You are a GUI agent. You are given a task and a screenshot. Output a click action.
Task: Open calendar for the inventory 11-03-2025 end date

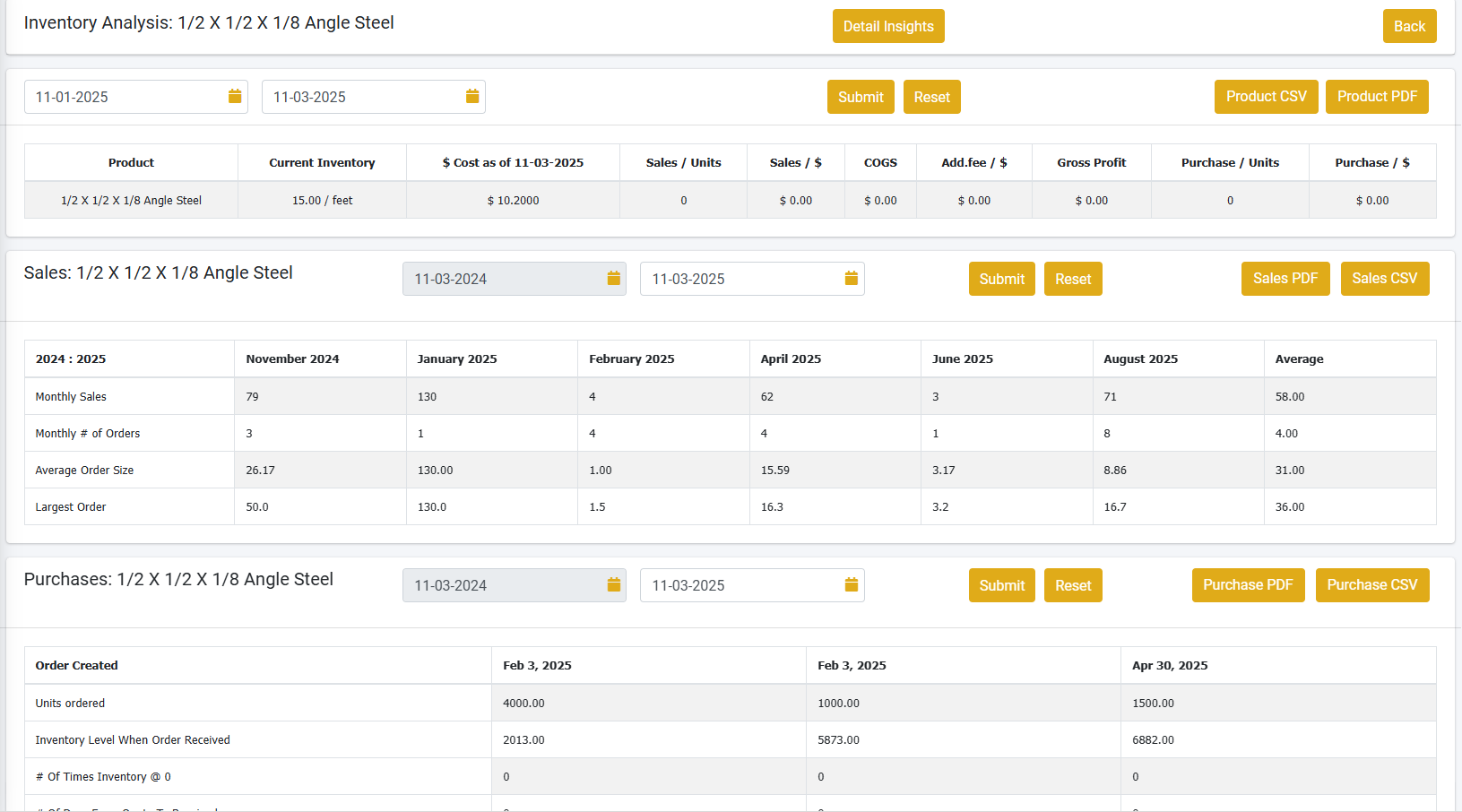472,97
